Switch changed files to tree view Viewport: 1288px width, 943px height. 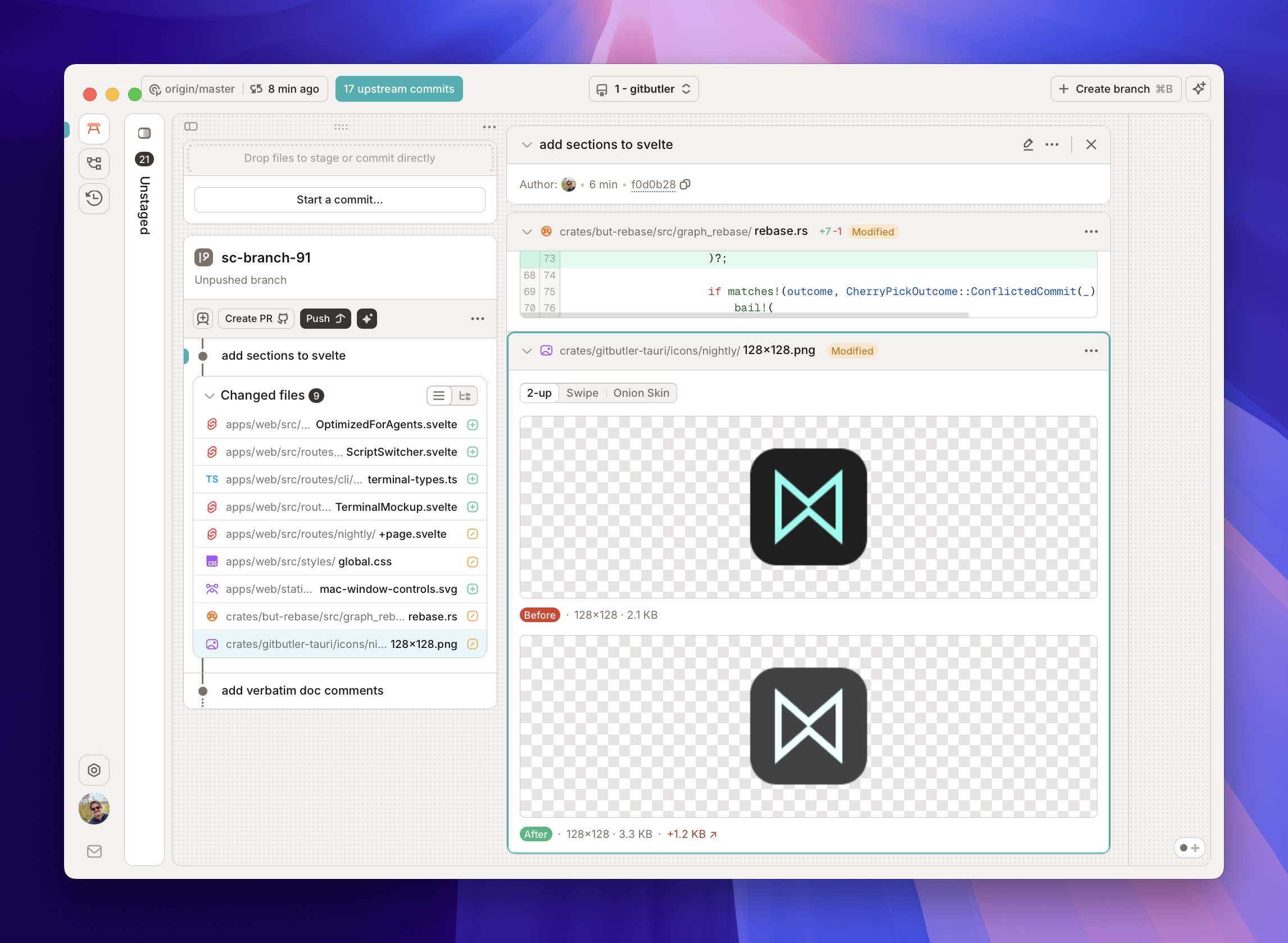(x=465, y=396)
